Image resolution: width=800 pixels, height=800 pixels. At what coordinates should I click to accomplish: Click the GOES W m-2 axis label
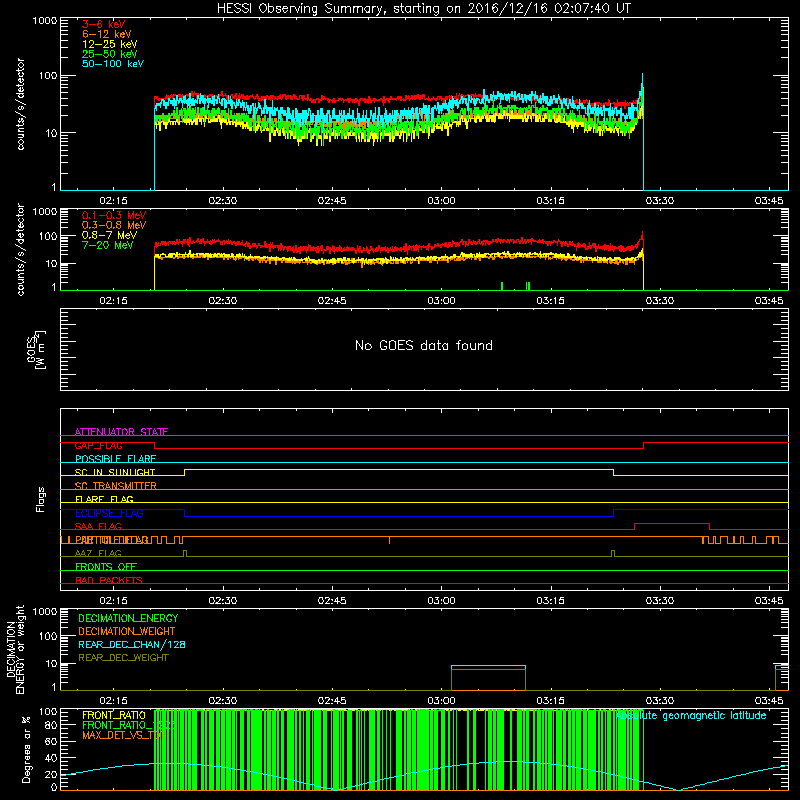36,349
